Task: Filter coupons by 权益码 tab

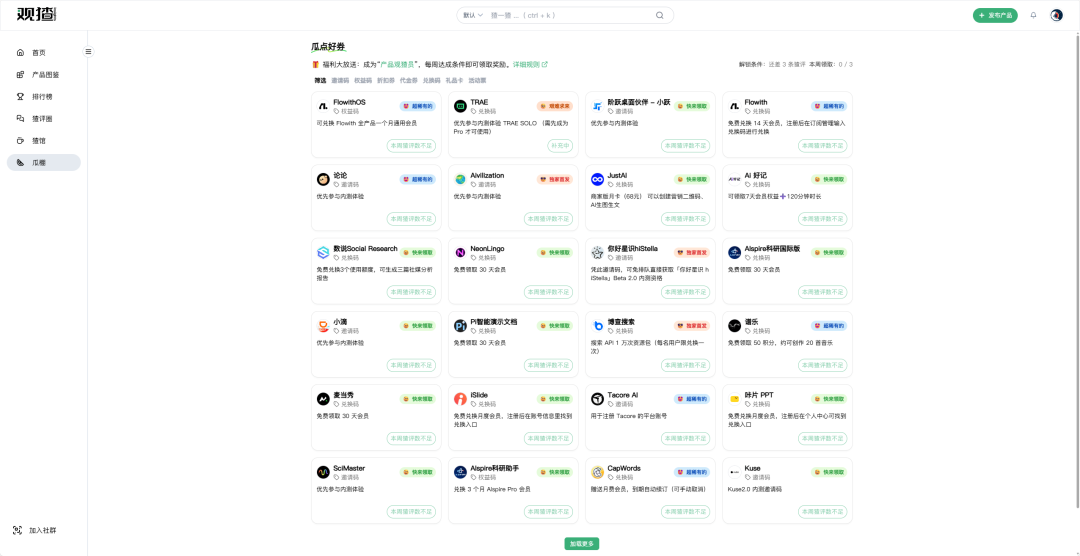Action: click(x=363, y=81)
